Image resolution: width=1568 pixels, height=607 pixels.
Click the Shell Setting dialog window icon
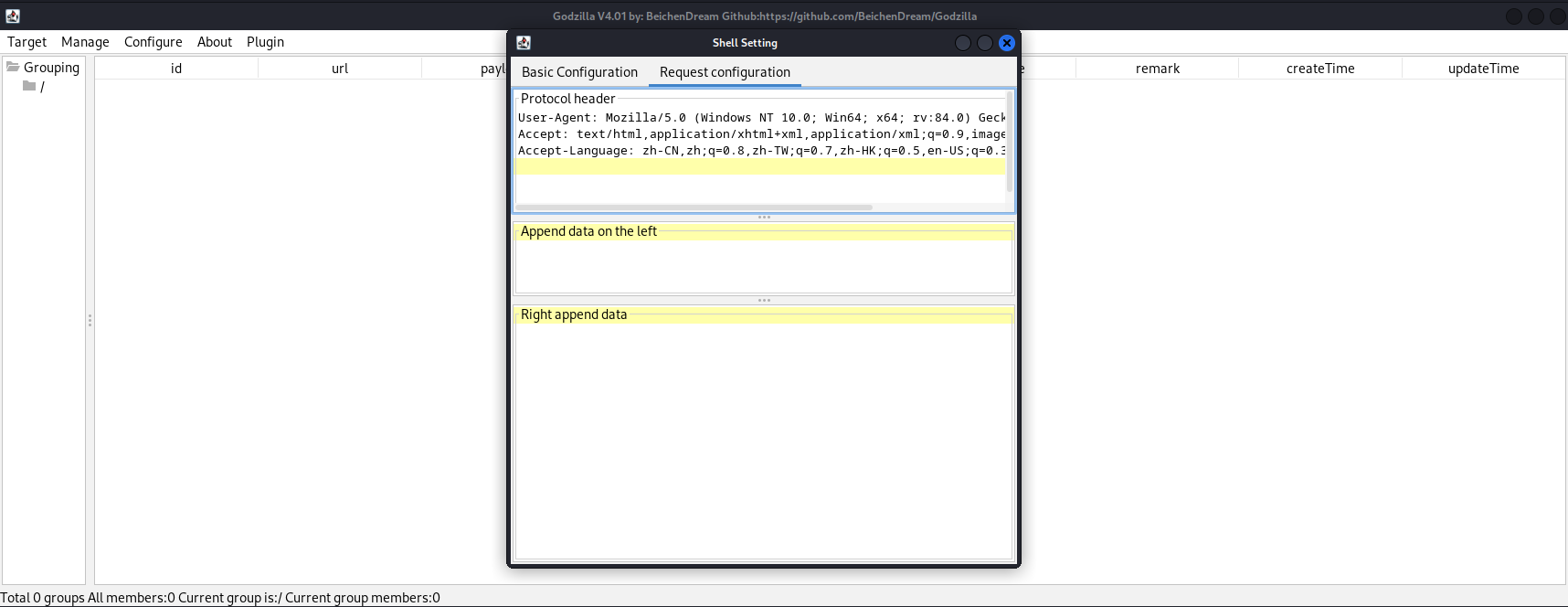(524, 43)
